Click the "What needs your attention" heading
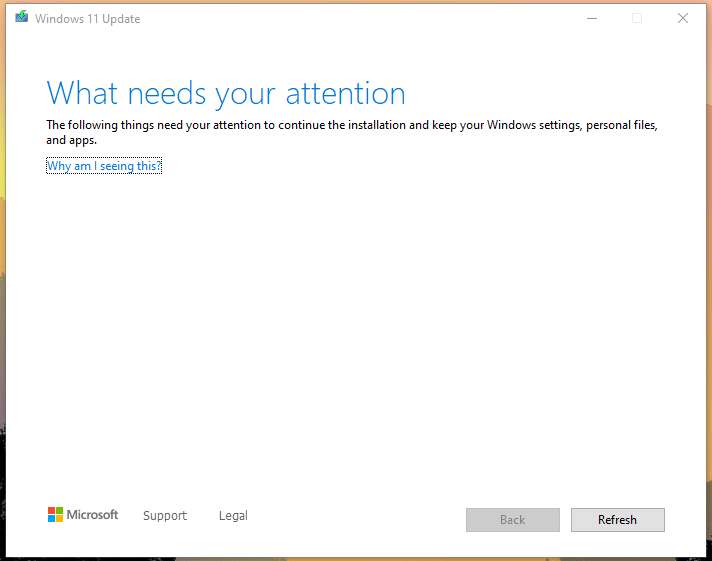Viewport: 712px width, 561px height. [x=226, y=93]
